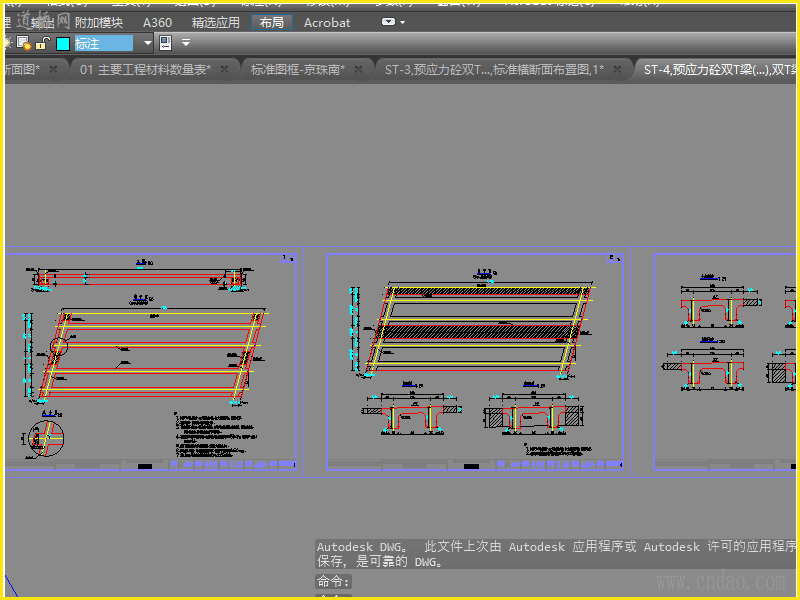Select the 布局 ribbon tab
Screen dimensions: 800x600
271,22
